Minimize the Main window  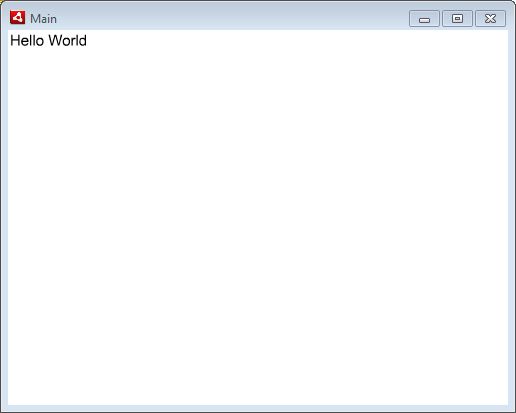tap(424, 19)
